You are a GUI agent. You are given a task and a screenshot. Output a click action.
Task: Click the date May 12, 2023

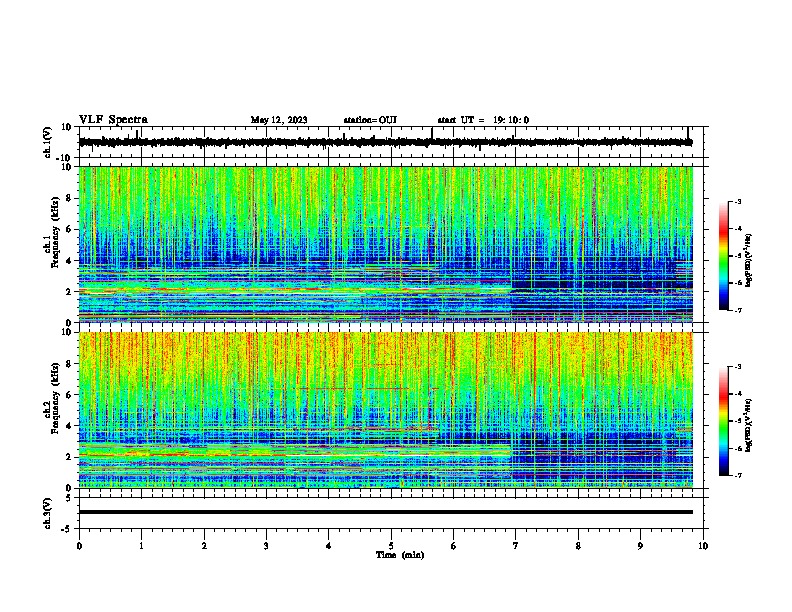coord(279,120)
